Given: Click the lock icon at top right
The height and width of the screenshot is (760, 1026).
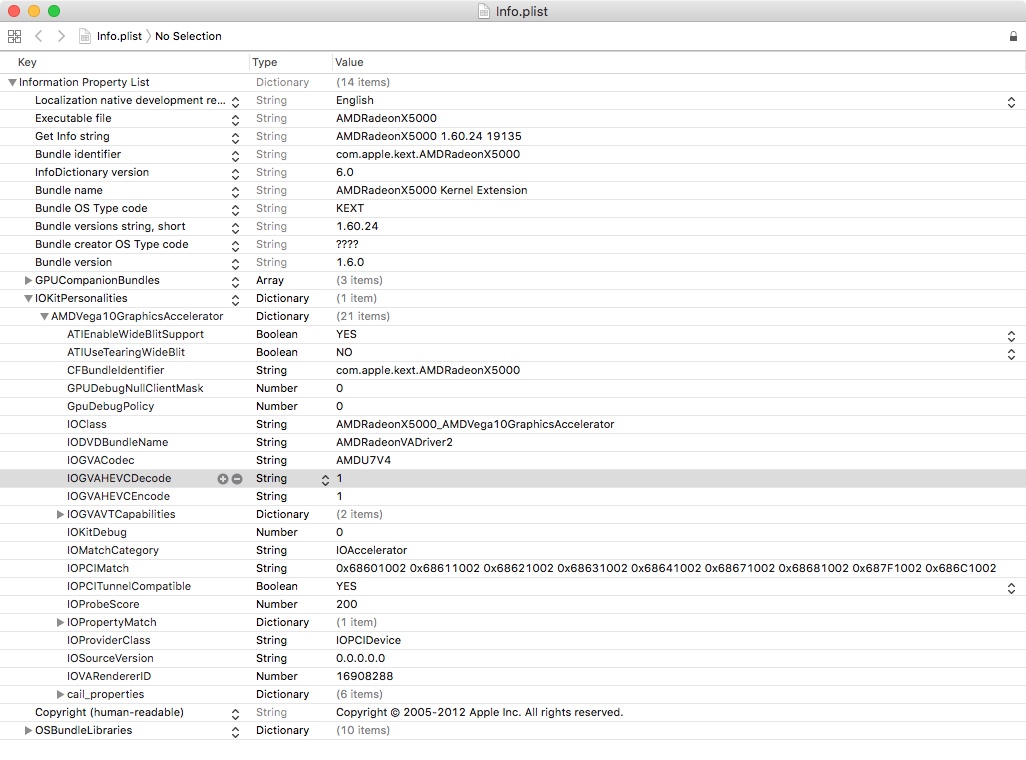Looking at the screenshot, I should point(1013,37).
